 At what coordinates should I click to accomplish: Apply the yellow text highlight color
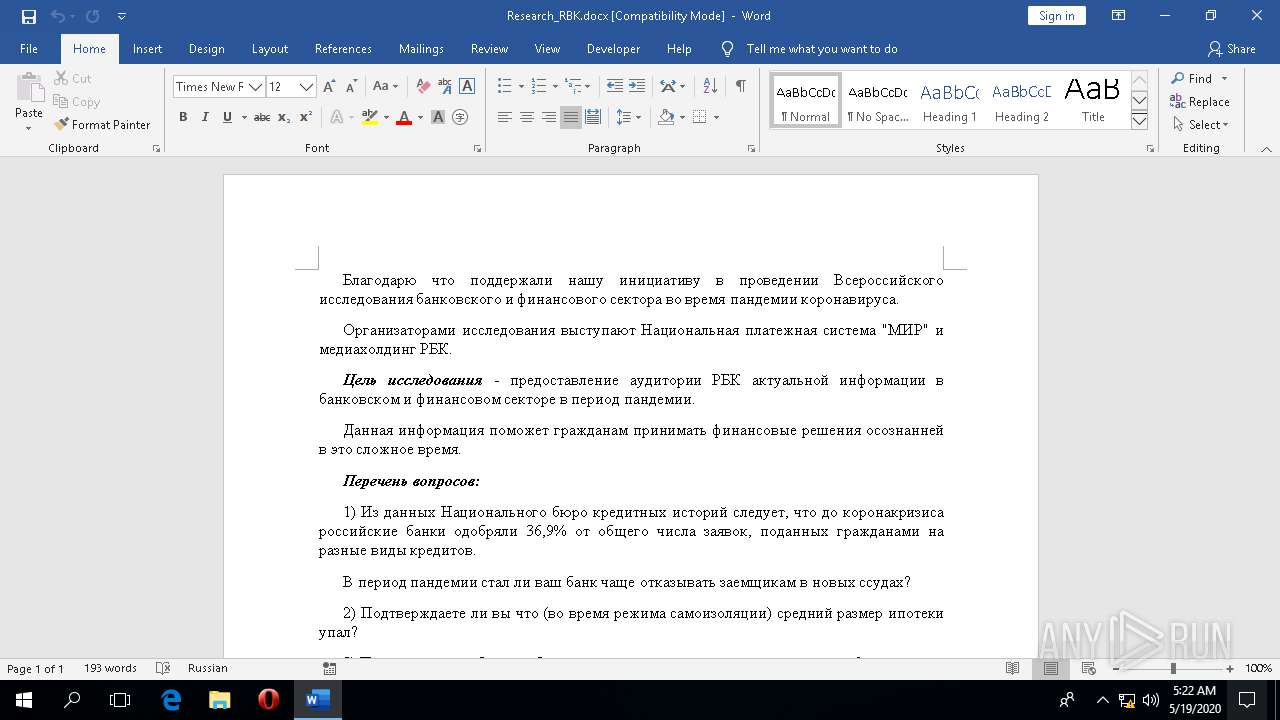point(370,117)
